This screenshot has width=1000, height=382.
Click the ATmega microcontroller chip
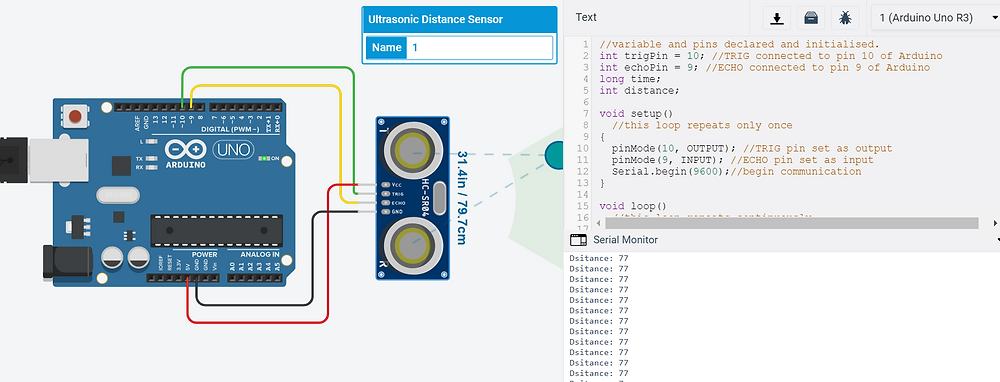click(x=217, y=230)
